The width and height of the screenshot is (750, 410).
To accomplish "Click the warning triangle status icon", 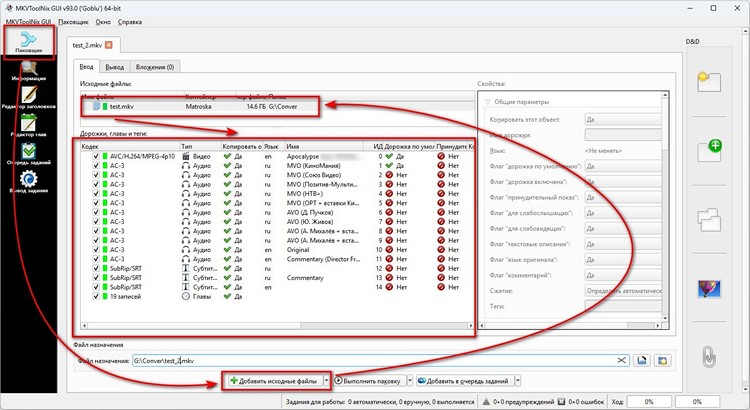I will [x=486, y=401].
